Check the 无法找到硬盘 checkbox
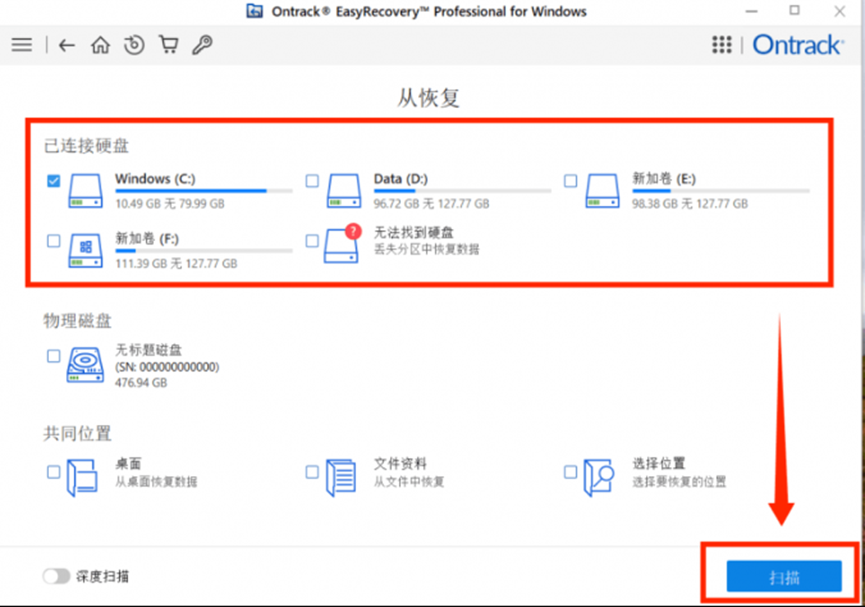This screenshot has height=607, width=865. click(312, 241)
